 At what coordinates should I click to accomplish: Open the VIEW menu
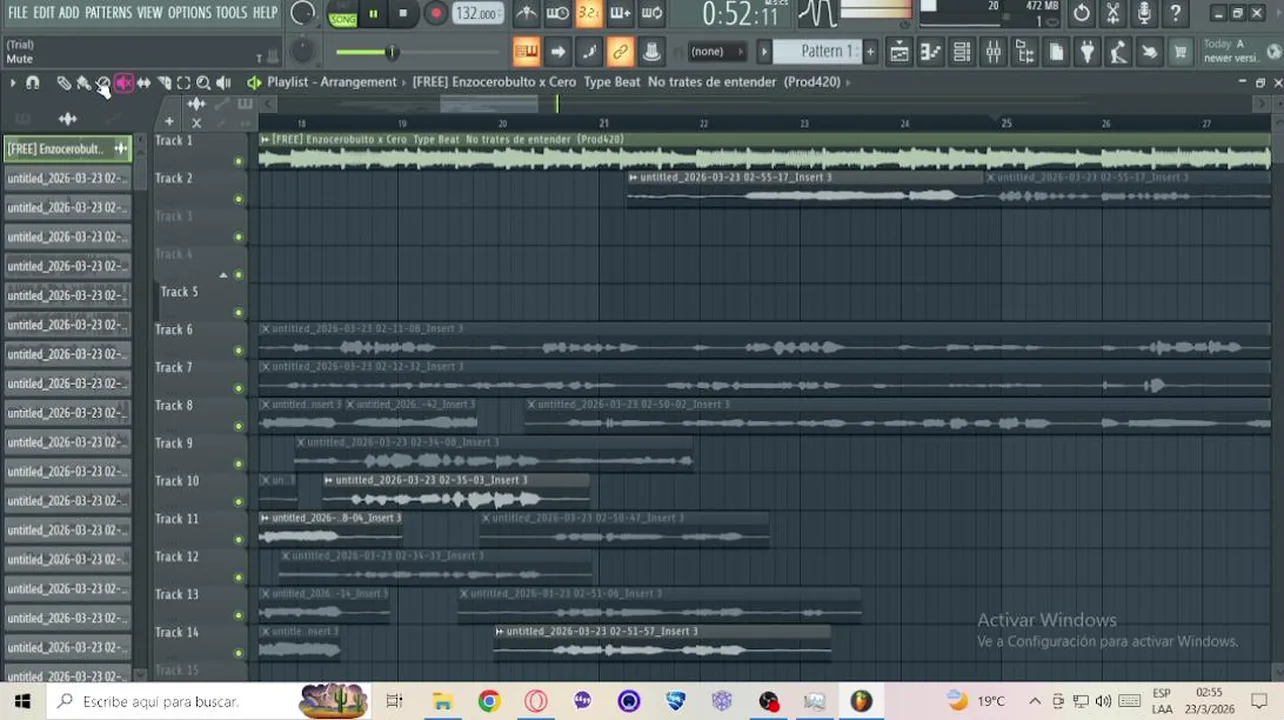(149, 13)
